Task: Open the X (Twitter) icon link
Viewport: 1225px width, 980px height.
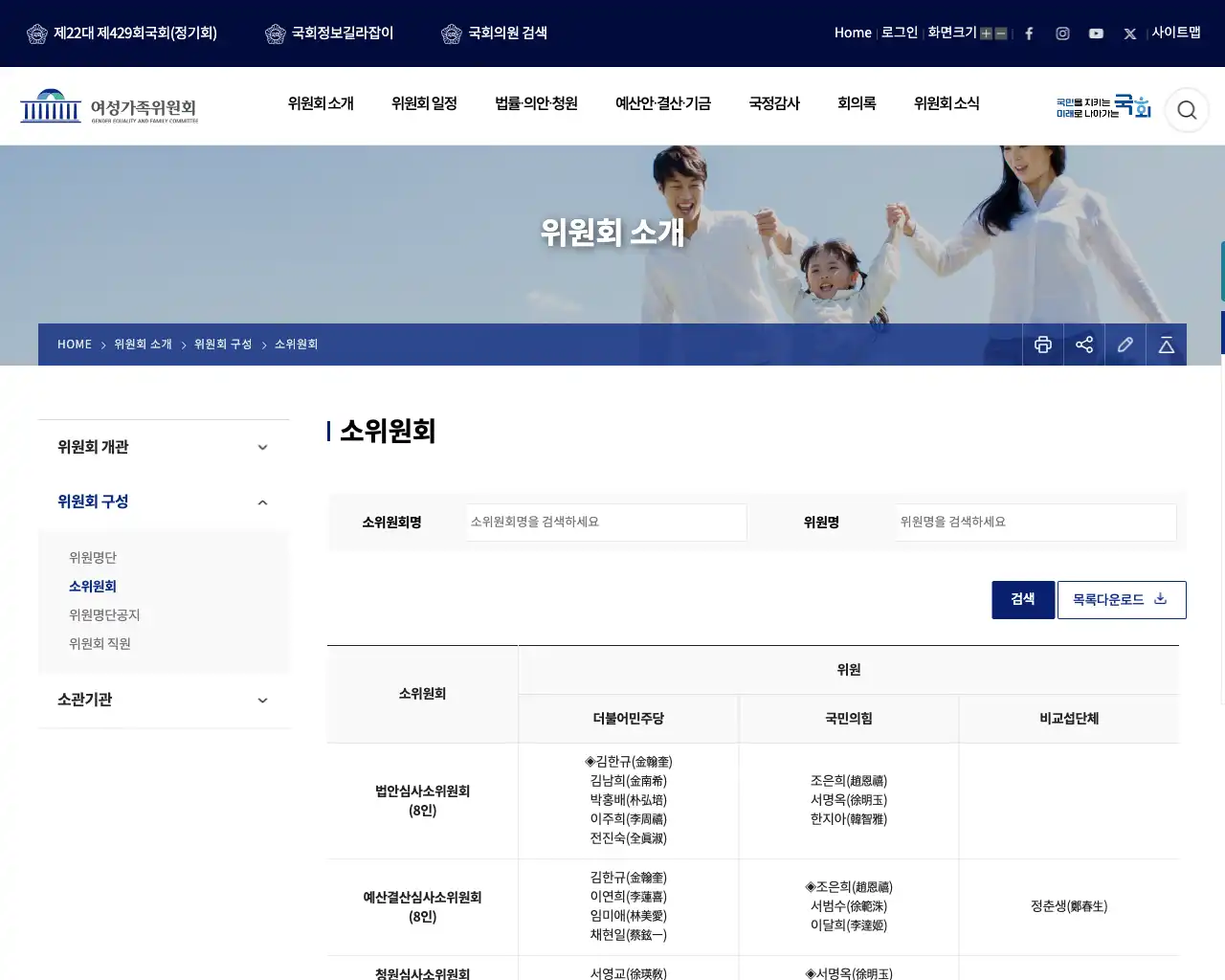Action: [x=1130, y=33]
